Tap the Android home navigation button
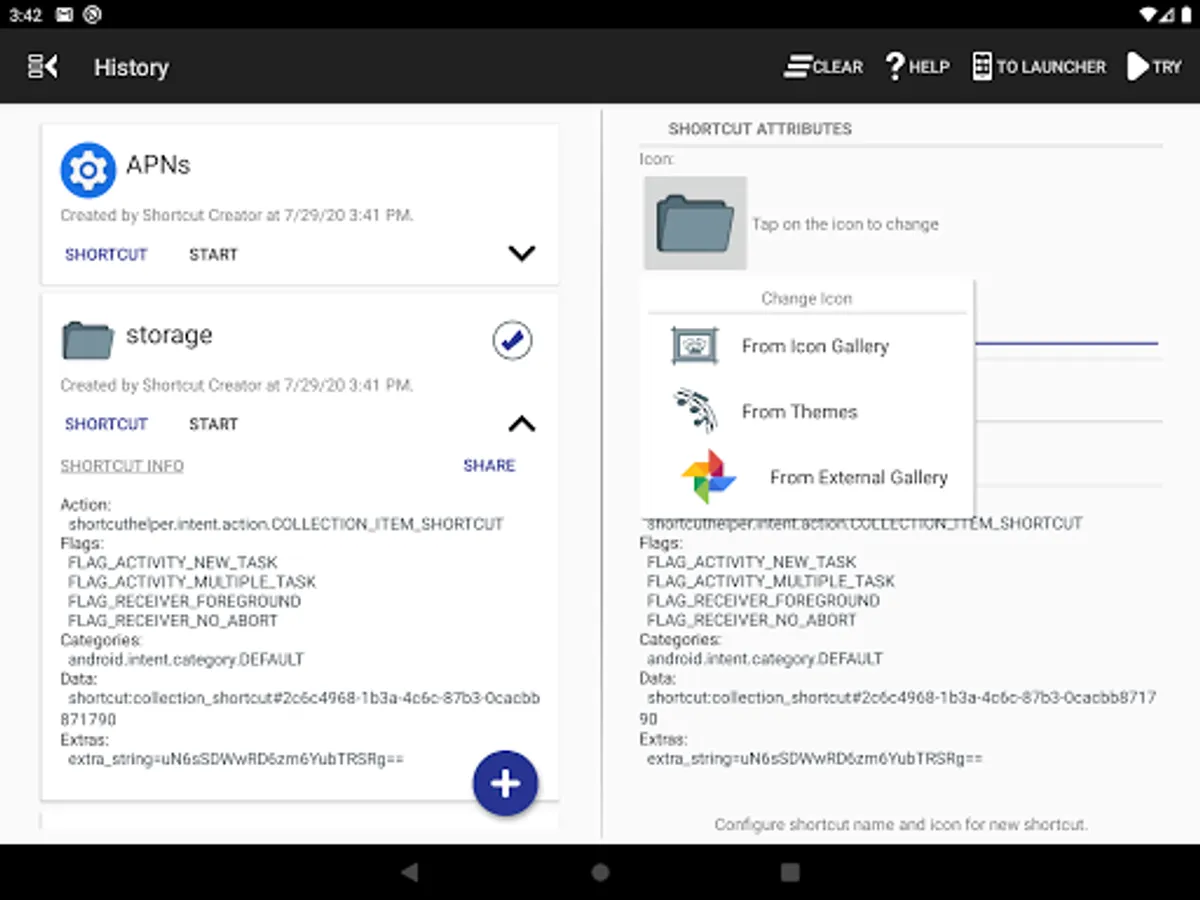 point(600,872)
